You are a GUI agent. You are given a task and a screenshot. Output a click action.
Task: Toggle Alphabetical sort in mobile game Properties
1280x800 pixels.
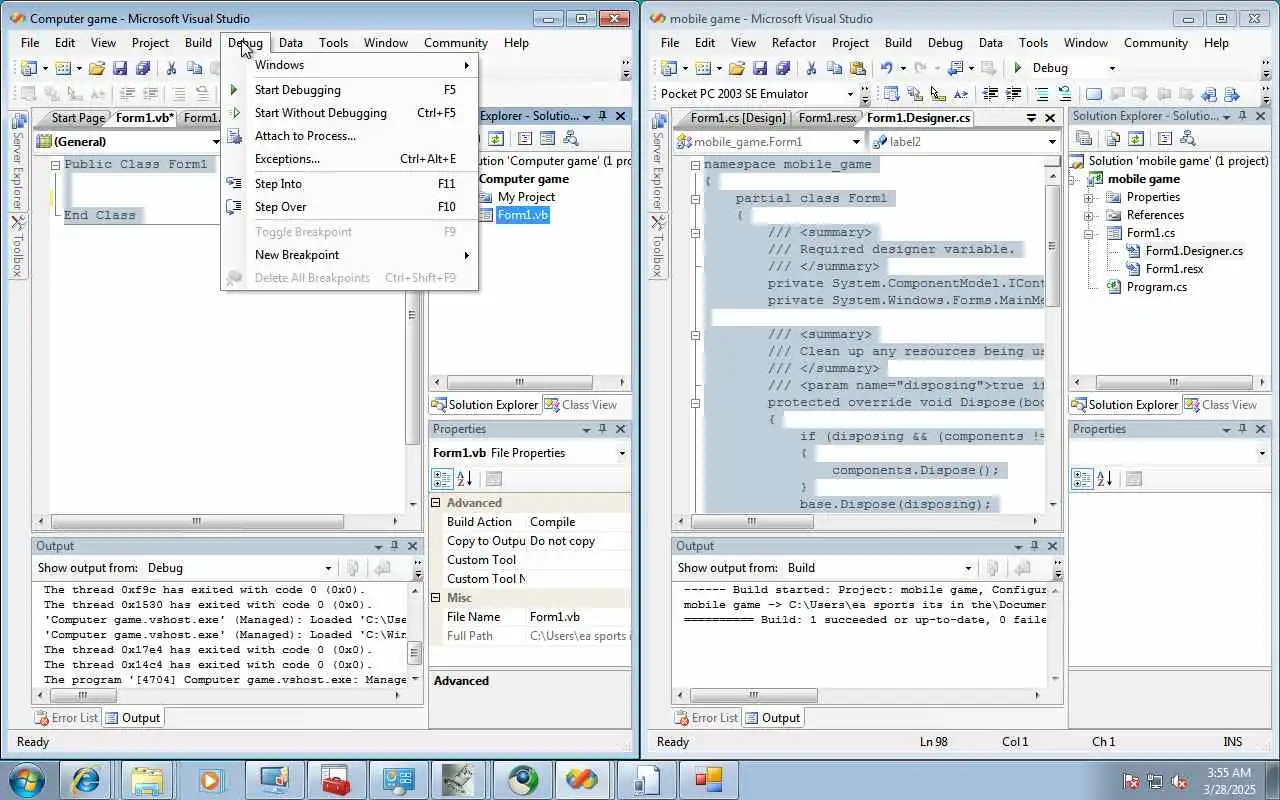click(x=1105, y=479)
